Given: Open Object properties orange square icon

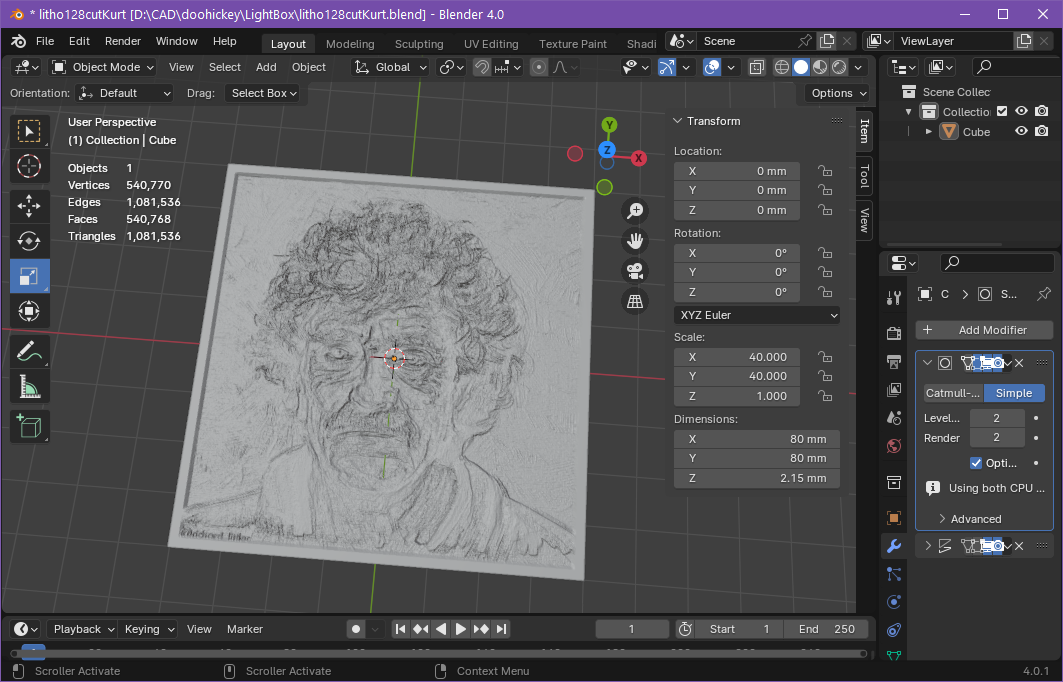Looking at the screenshot, I should pos(894,518).
